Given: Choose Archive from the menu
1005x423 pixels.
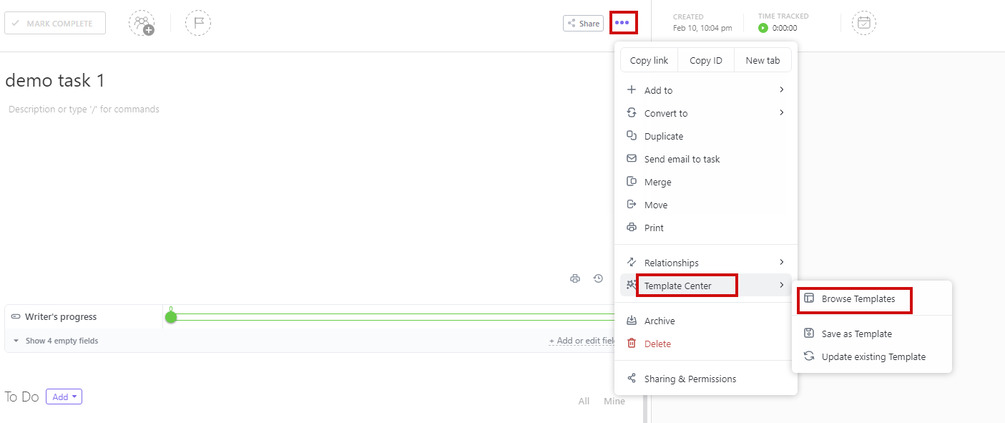Looking at the screenshot, I should pos(706,321).
